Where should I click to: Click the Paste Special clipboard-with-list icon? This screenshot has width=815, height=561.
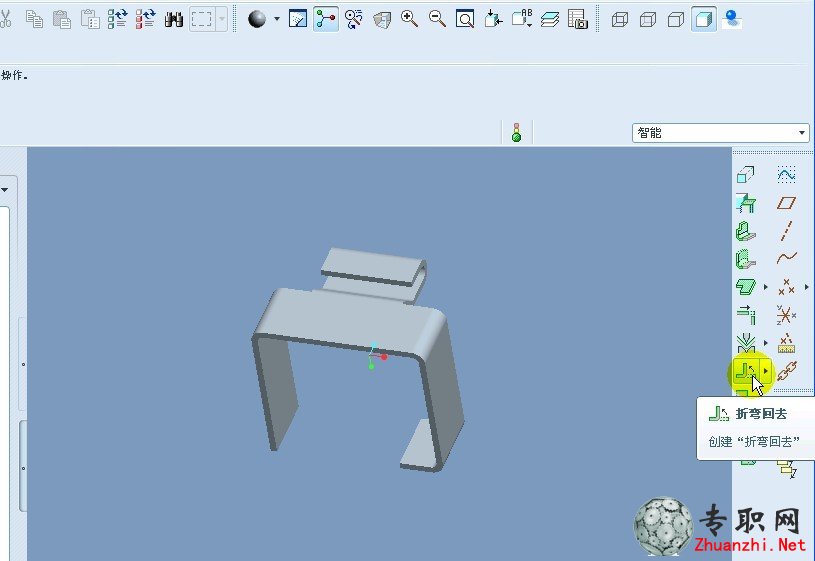90,19
